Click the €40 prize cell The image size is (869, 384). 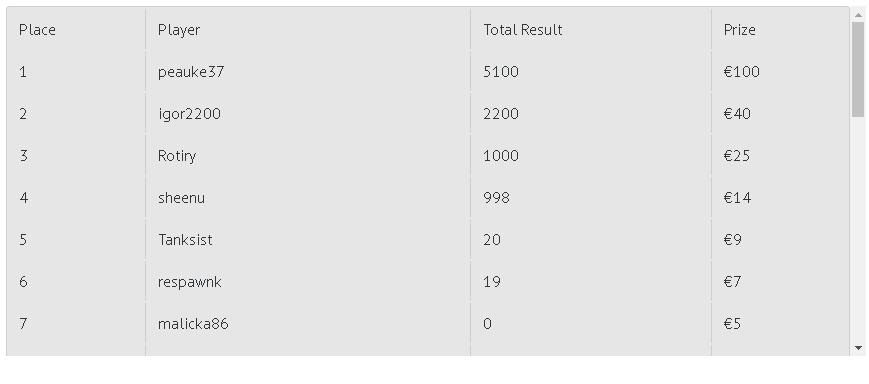pos(737,114)
